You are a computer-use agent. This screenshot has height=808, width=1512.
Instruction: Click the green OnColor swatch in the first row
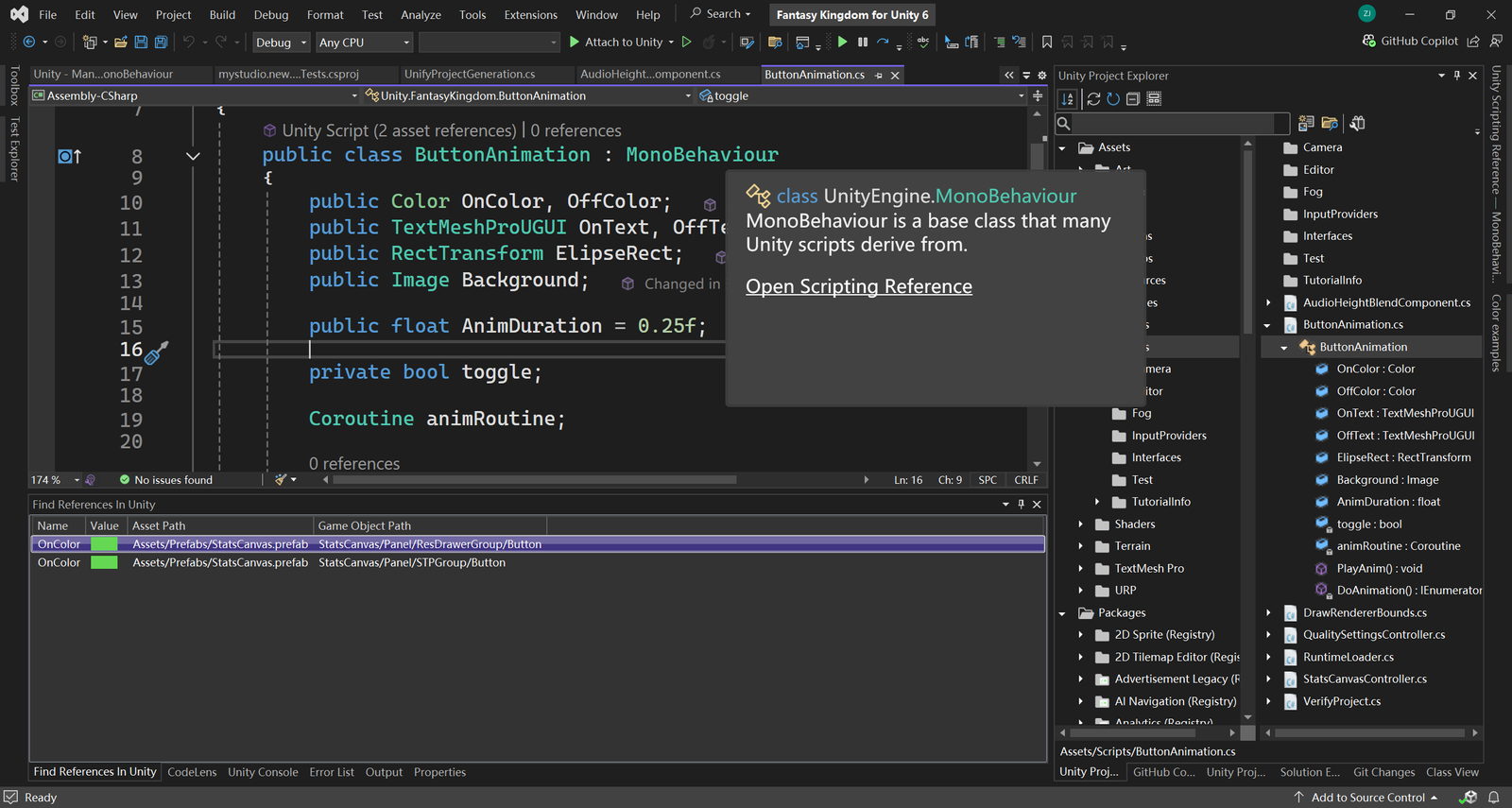tap(104, 544)
